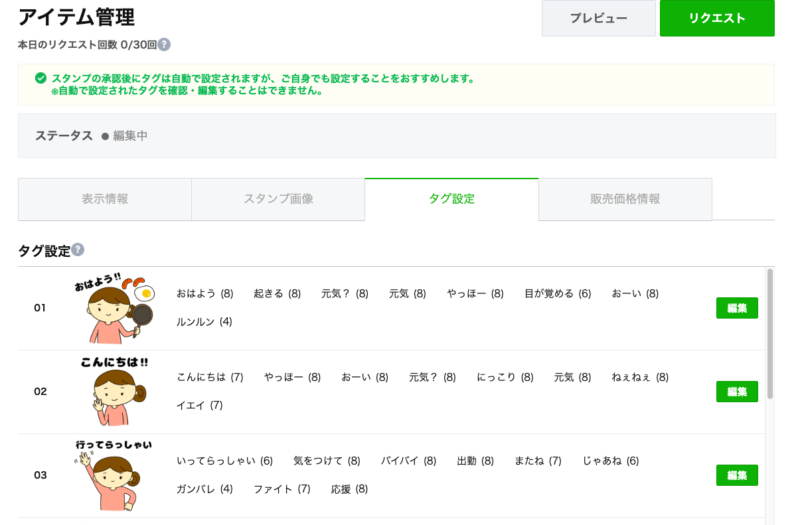This screenshot has width=800, height=525.
Task: Click row number 03
Action: pos(40,475)
